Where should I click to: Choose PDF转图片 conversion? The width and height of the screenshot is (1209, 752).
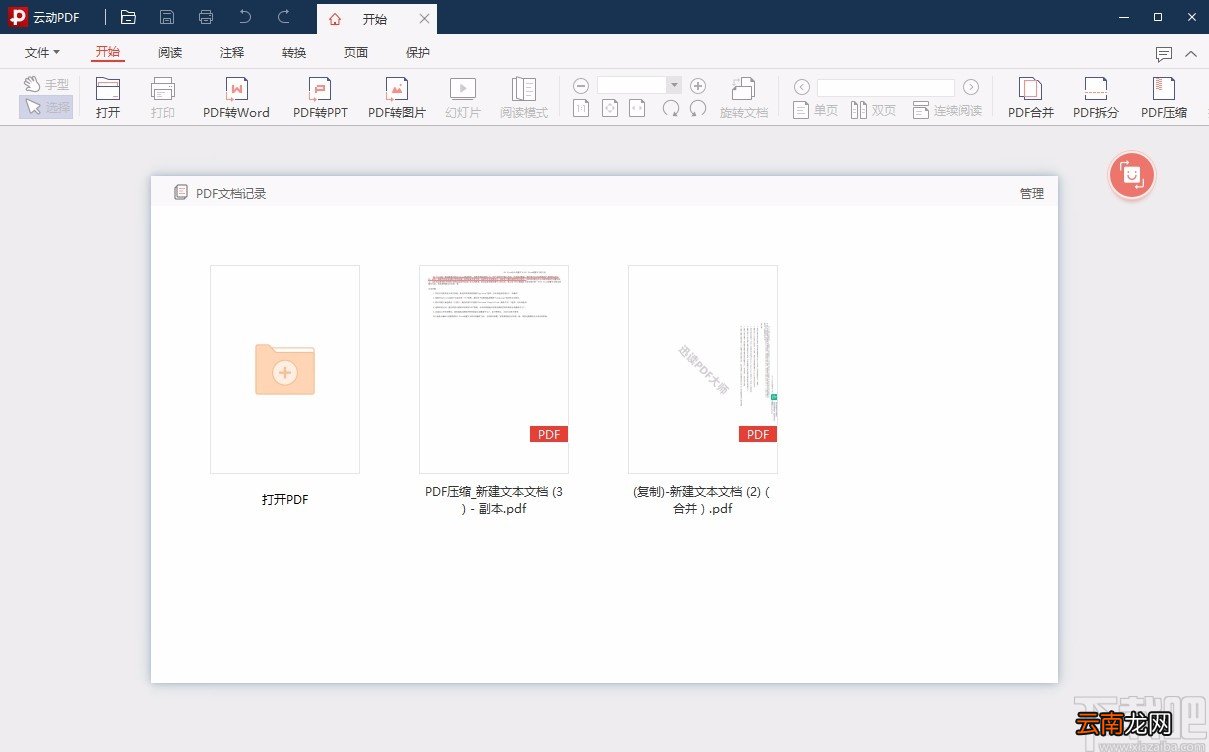(x=397, y=98)
